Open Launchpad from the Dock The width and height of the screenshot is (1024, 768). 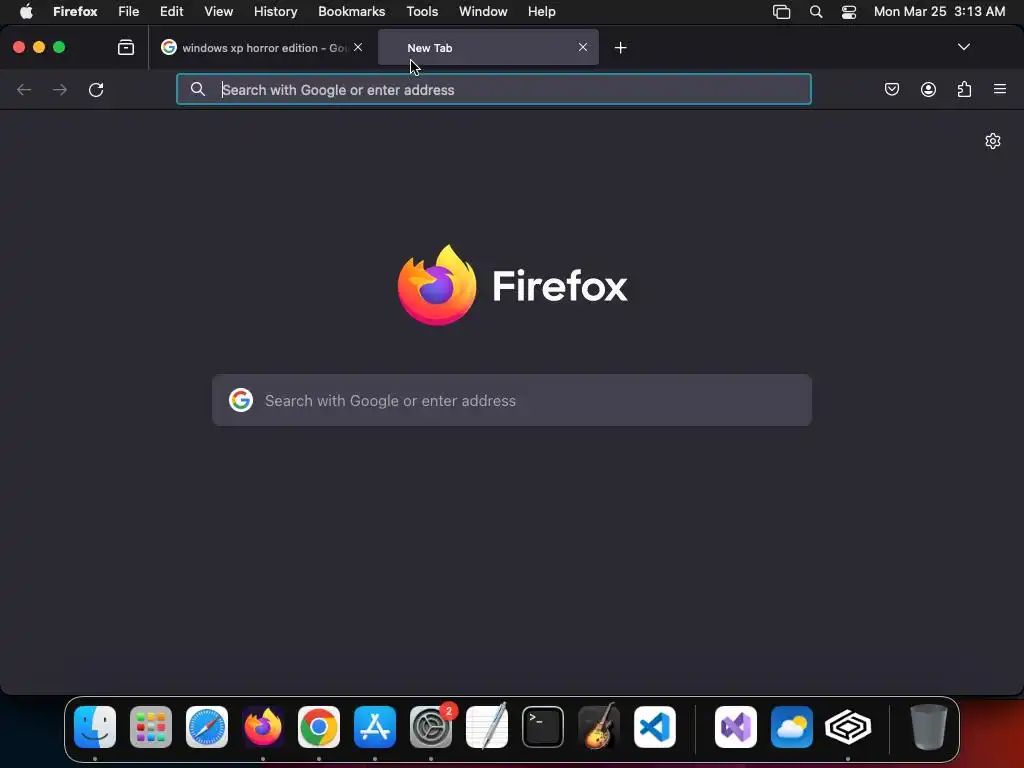(151, 727)
